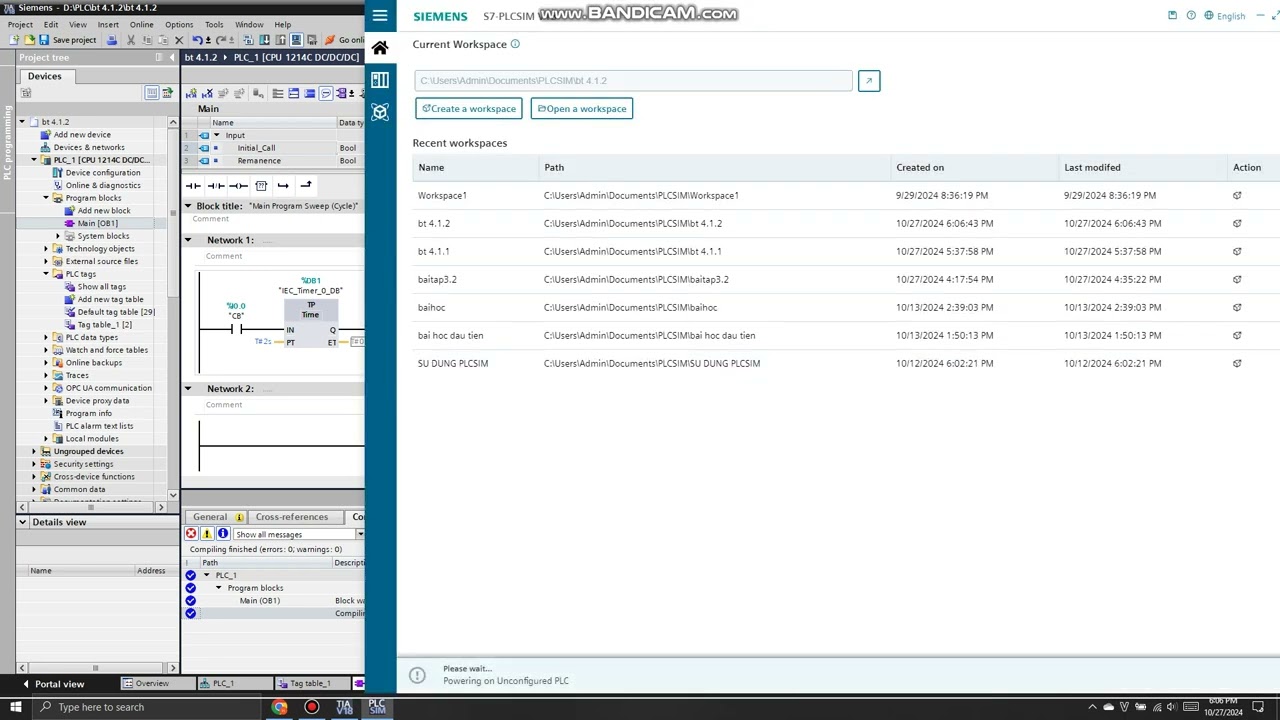Open Main [OB1] in project tree
1280x720 pixels.
click(98, 223)
